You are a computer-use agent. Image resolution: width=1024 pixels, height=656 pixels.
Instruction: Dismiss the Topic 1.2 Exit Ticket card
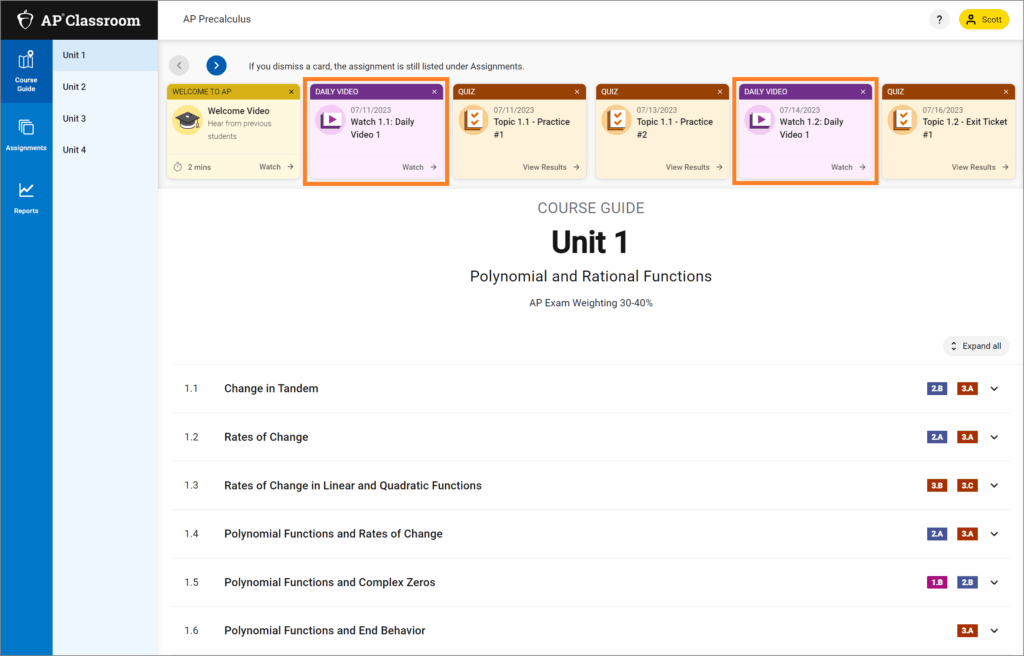pyautogui.click(x=1006, y=92)
